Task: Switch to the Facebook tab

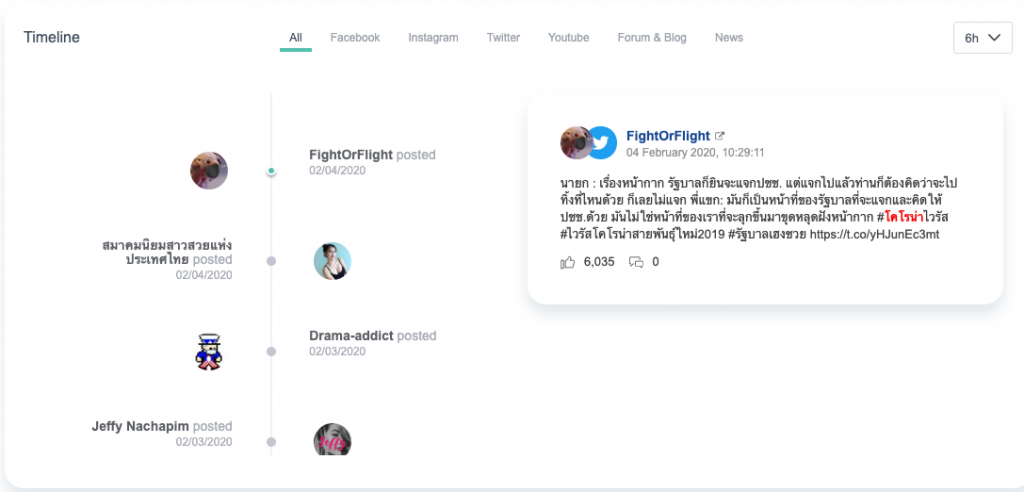Action: [x=355, y=38]
